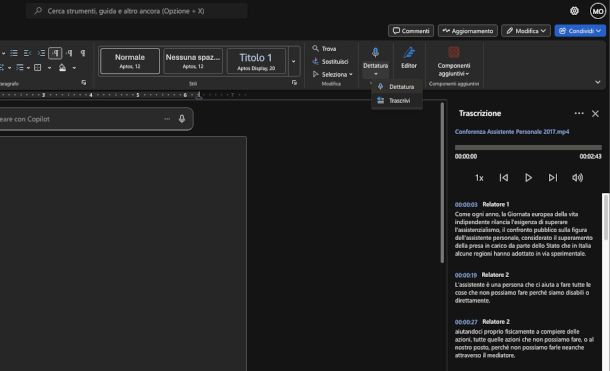This screenshot has width=610, height=371.
Task: Jump to timestamp 00:00:19
Action: click(466, 275)
